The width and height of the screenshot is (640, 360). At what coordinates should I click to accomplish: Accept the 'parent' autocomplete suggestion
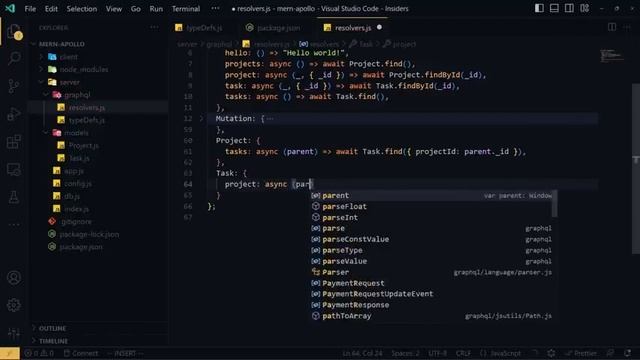(x=432, y=196)
